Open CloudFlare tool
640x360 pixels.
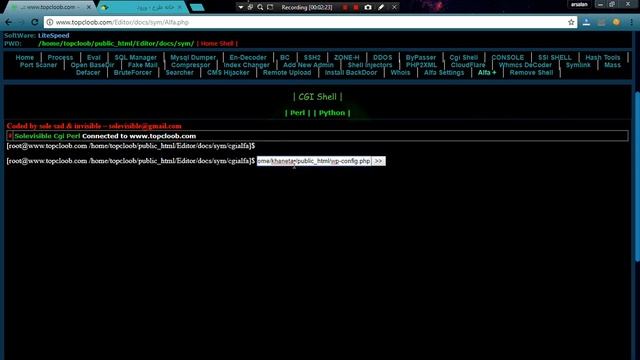(468, 65)
